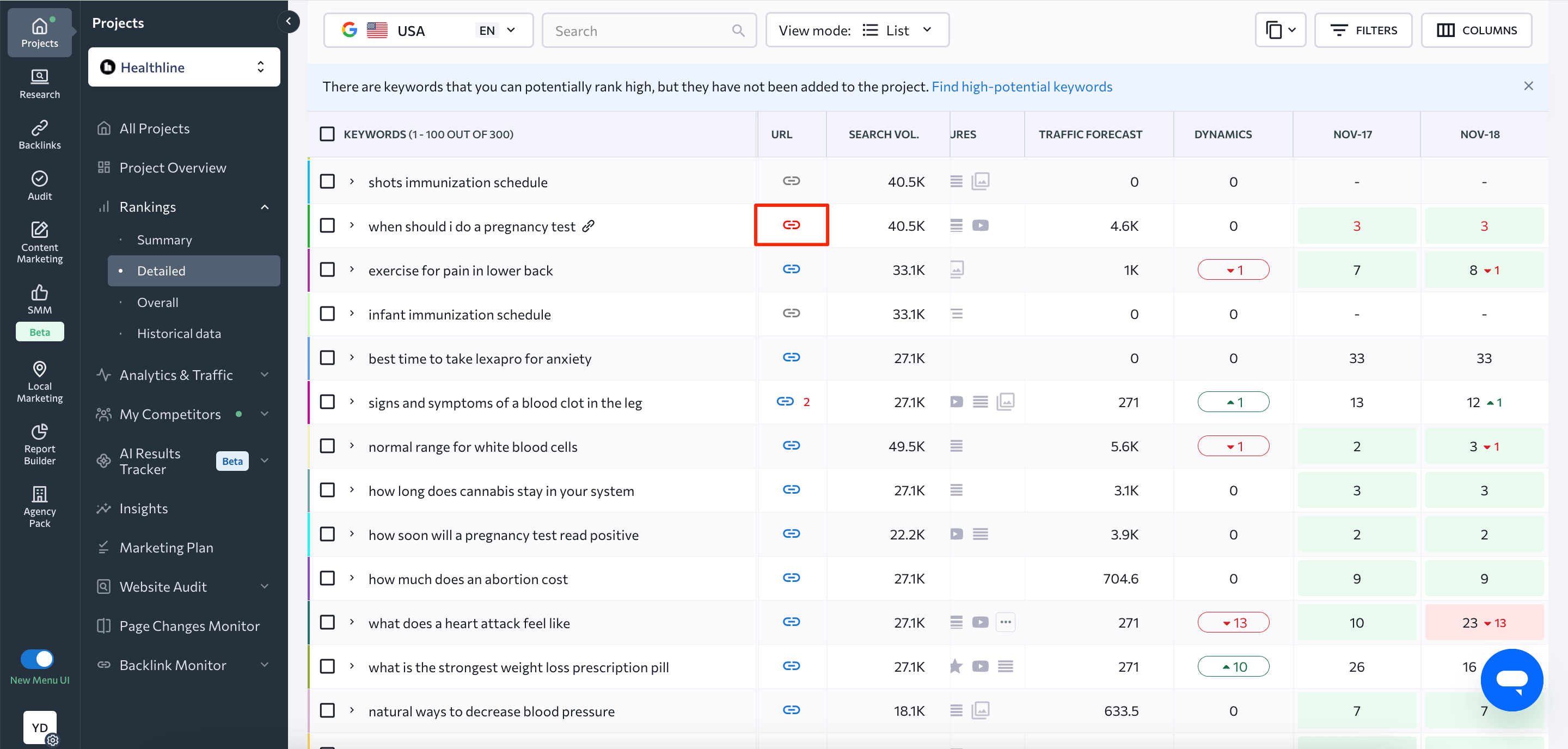Open the Historical data page
1568x749 pixels.
179,333
